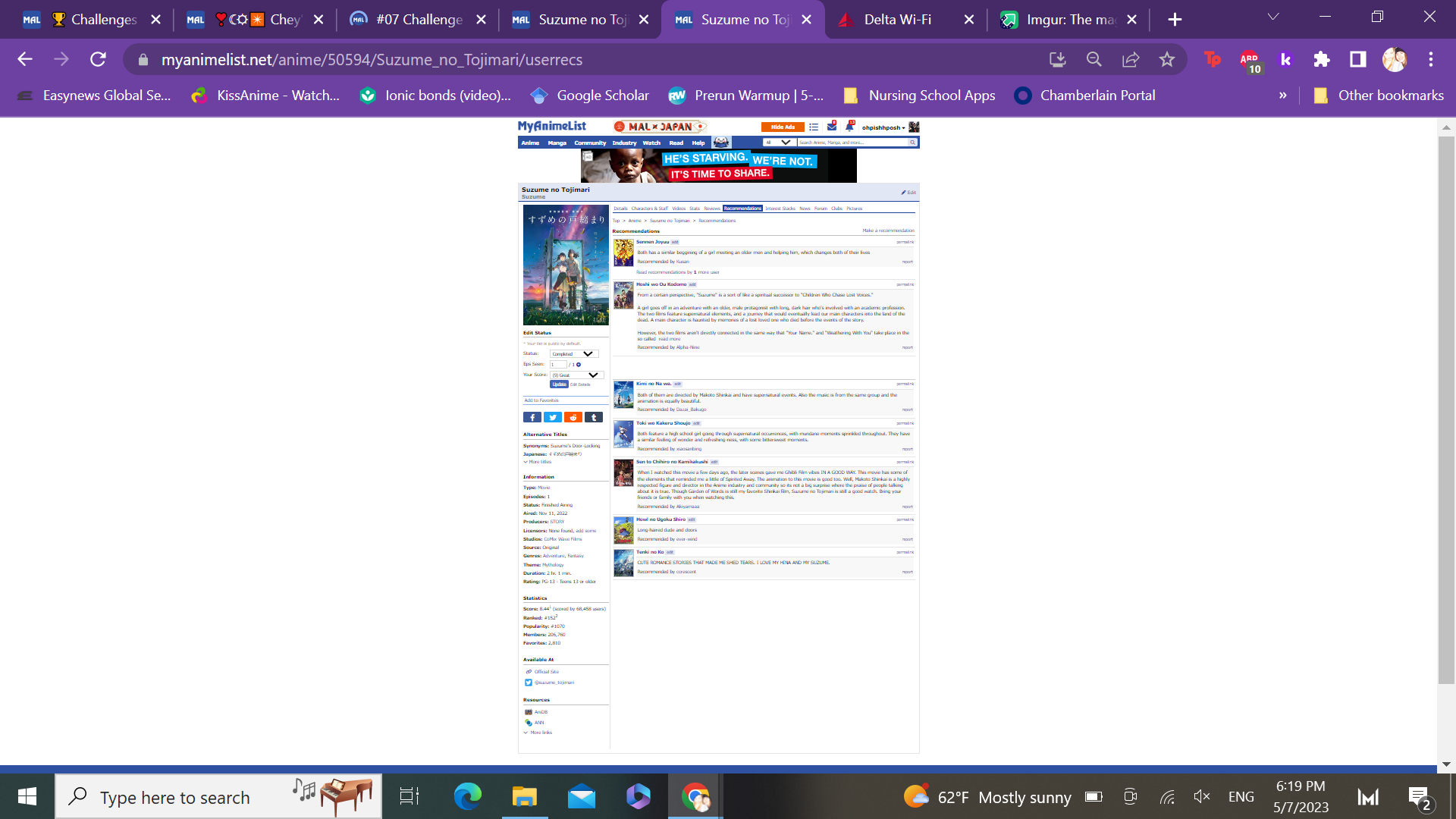Image resolution: width=1456 pixels, height=819 pixels.
Task: Open Sennen Joyuu recommendation title
Action: click(x=653, y=242)
